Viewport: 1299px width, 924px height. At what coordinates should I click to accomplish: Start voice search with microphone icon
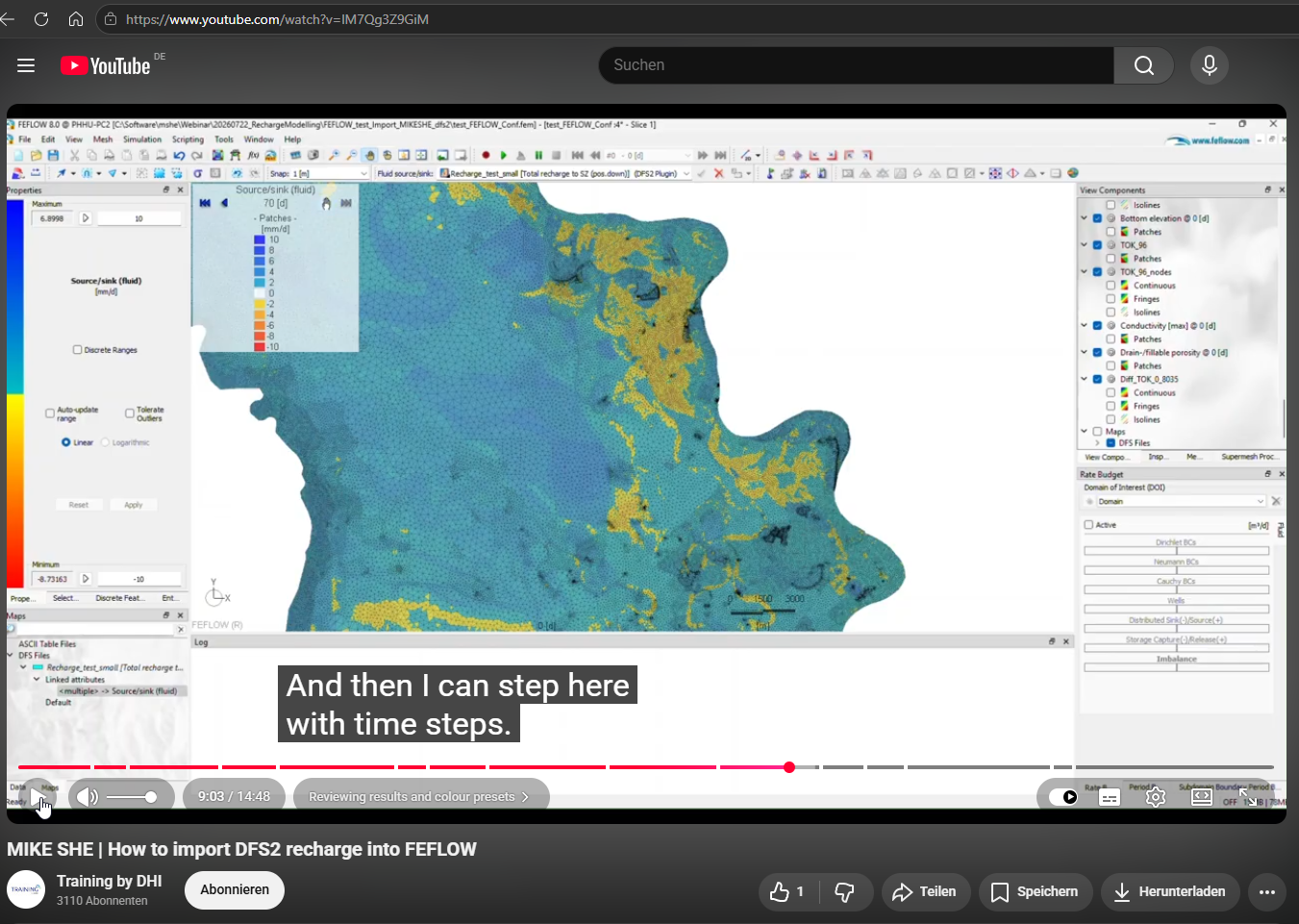(1210, 65)
